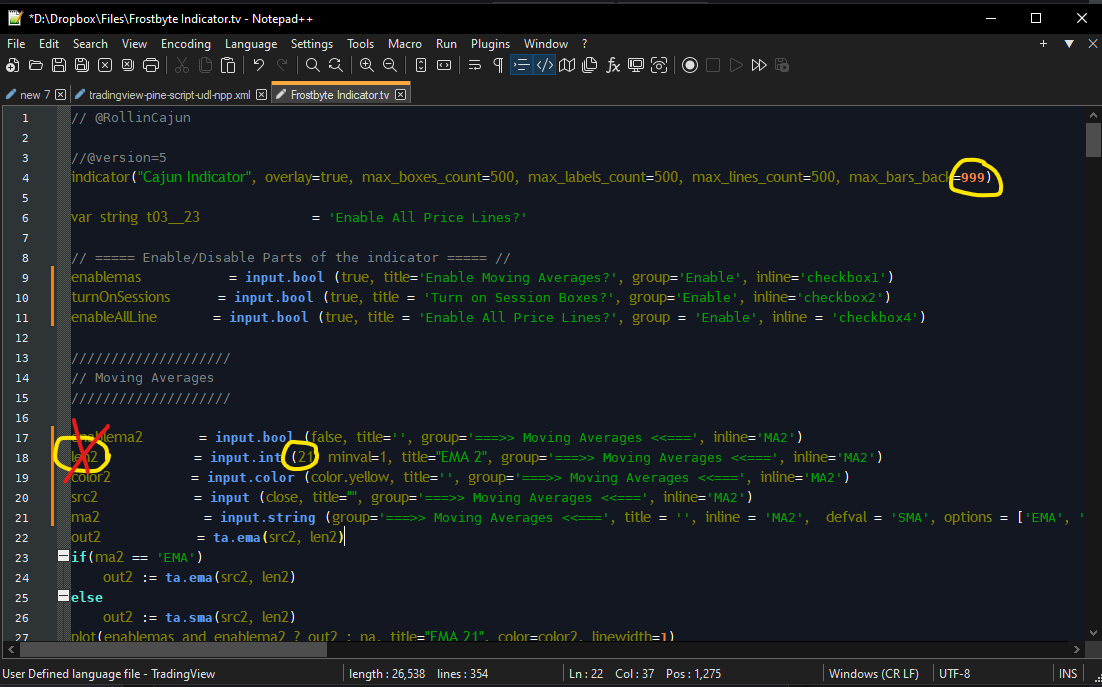1102x687 pixels.
Task: Toggle the User Defined Language icon
Action: pyautogui.click(x=545, y=65)
